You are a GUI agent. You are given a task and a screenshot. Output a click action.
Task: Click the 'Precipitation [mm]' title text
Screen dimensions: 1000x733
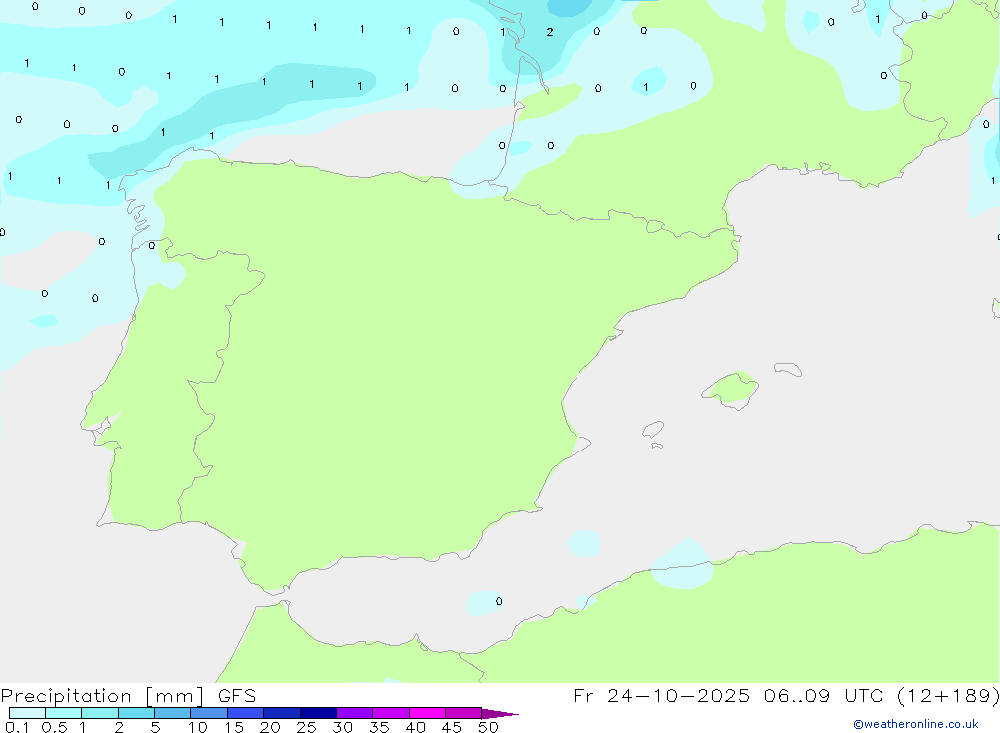click(103, 696)
